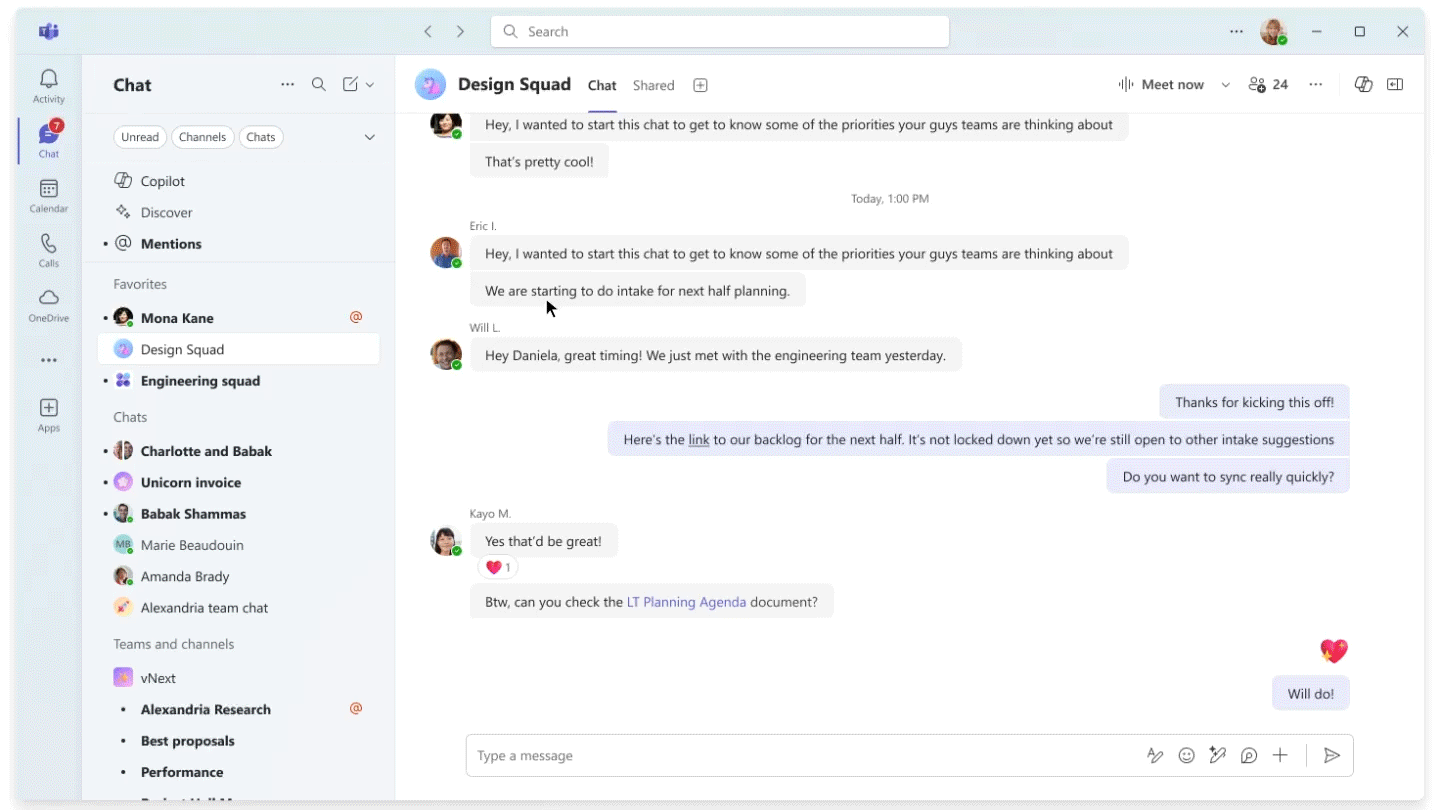Viewport: 1440px width, 810px height.
Task: Click the send message arrow
Action: [x=1331, y=756]
